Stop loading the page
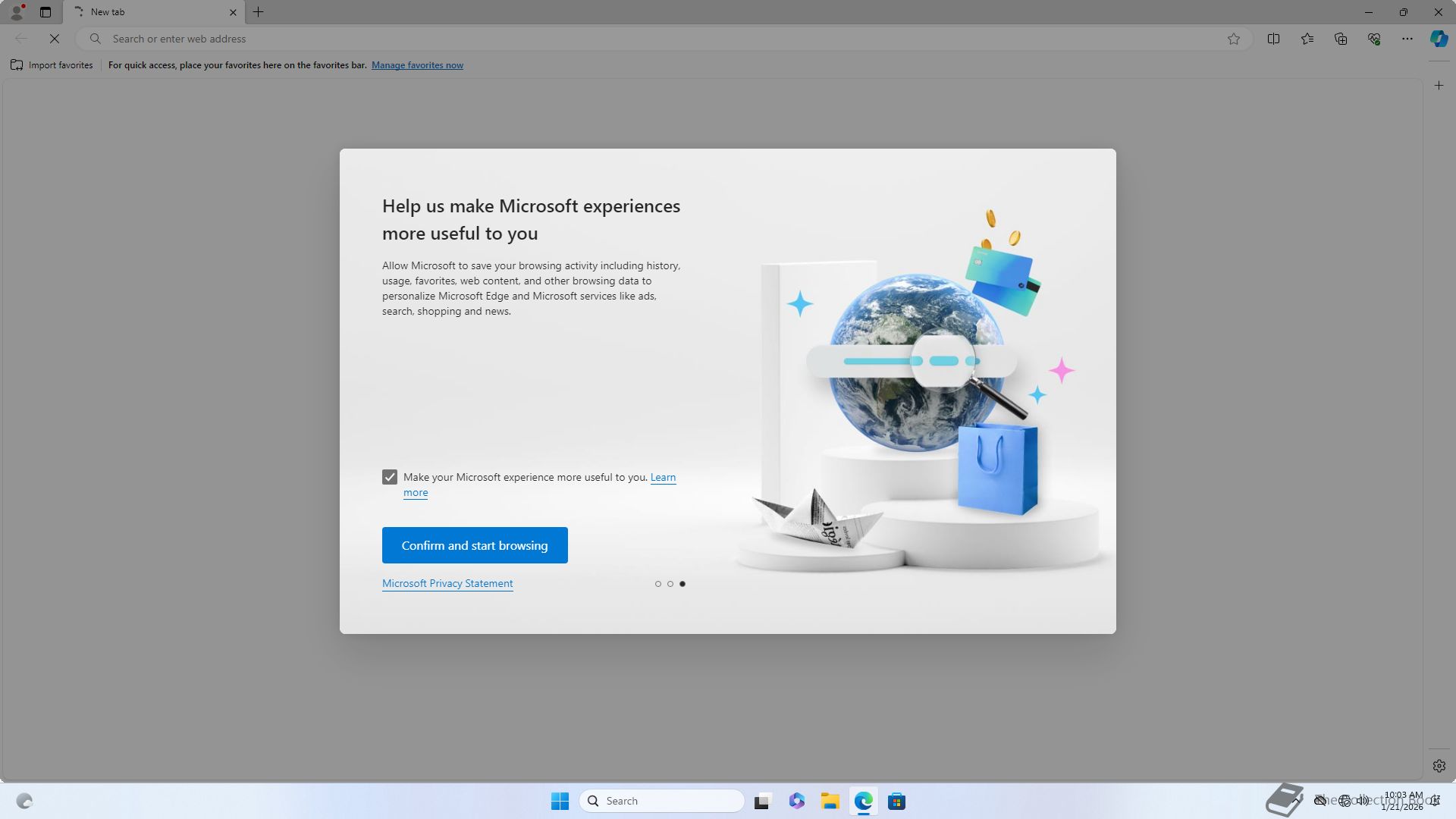Screen dimensions: 1456x819 click(55, 39)
